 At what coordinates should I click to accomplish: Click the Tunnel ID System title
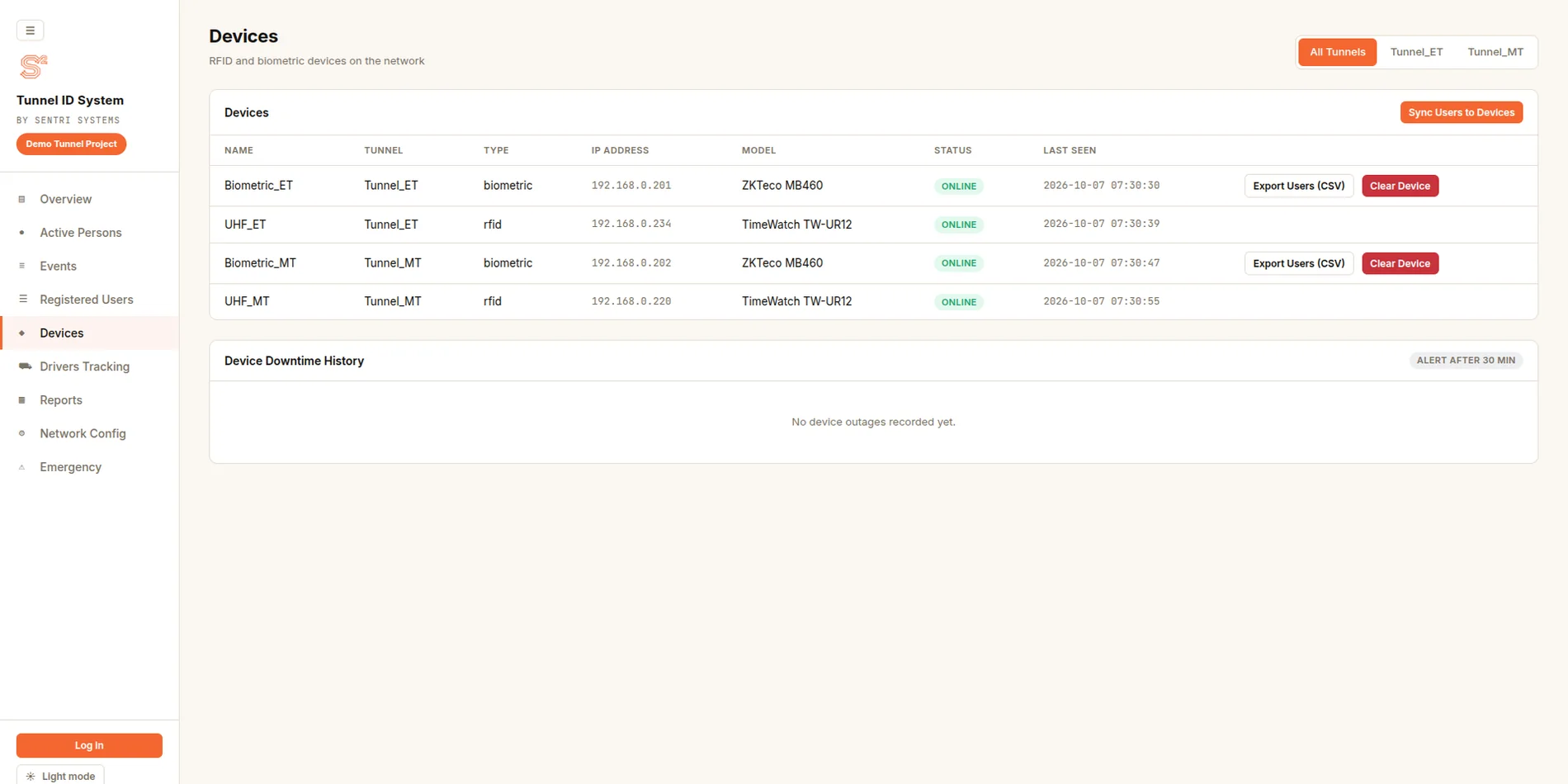coord(70,100)
